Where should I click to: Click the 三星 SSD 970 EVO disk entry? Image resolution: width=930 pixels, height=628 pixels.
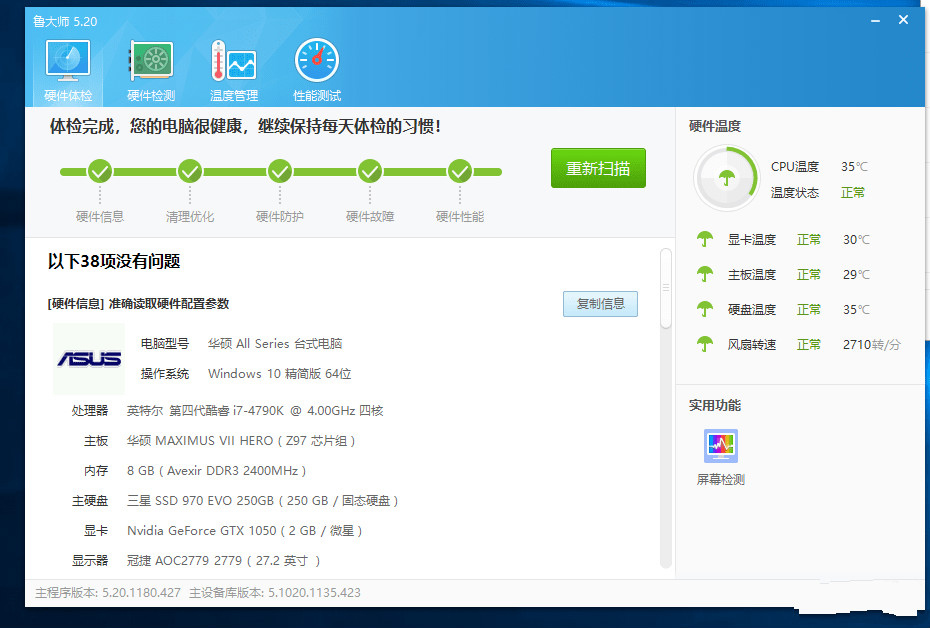coord(262,501)
